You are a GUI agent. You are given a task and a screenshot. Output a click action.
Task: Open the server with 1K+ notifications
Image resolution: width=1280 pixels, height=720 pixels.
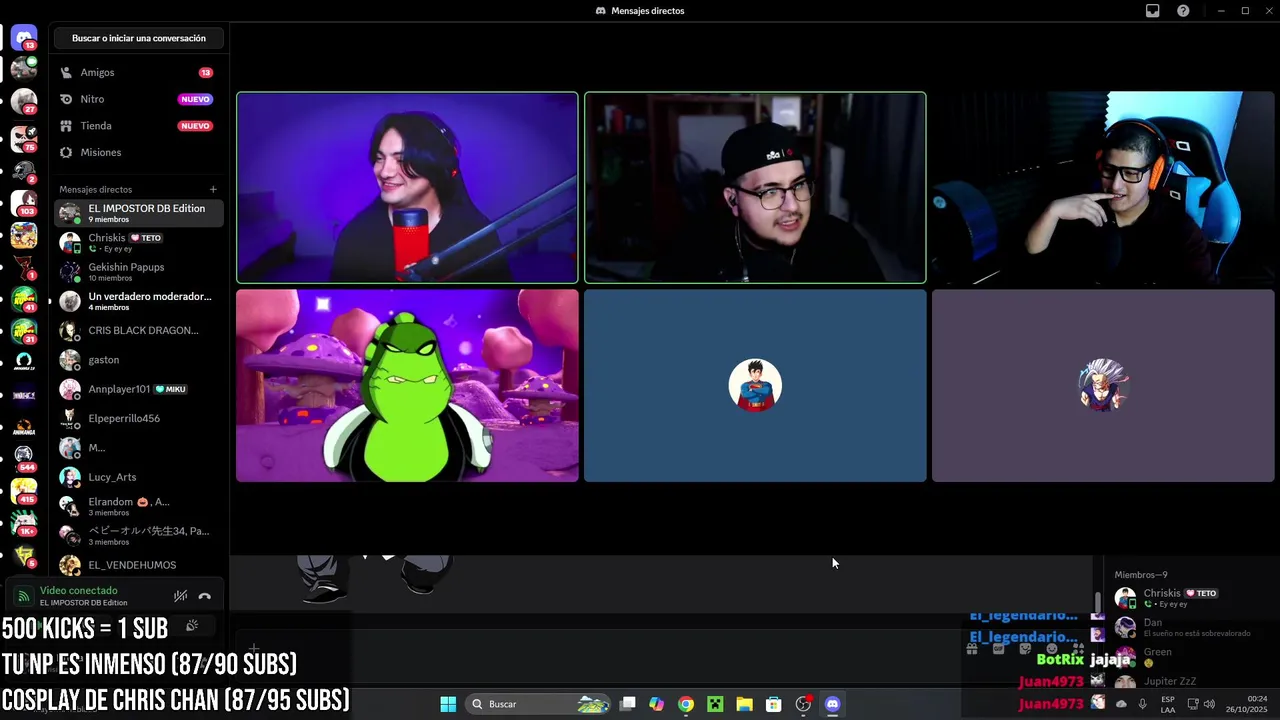click(24, 523)
